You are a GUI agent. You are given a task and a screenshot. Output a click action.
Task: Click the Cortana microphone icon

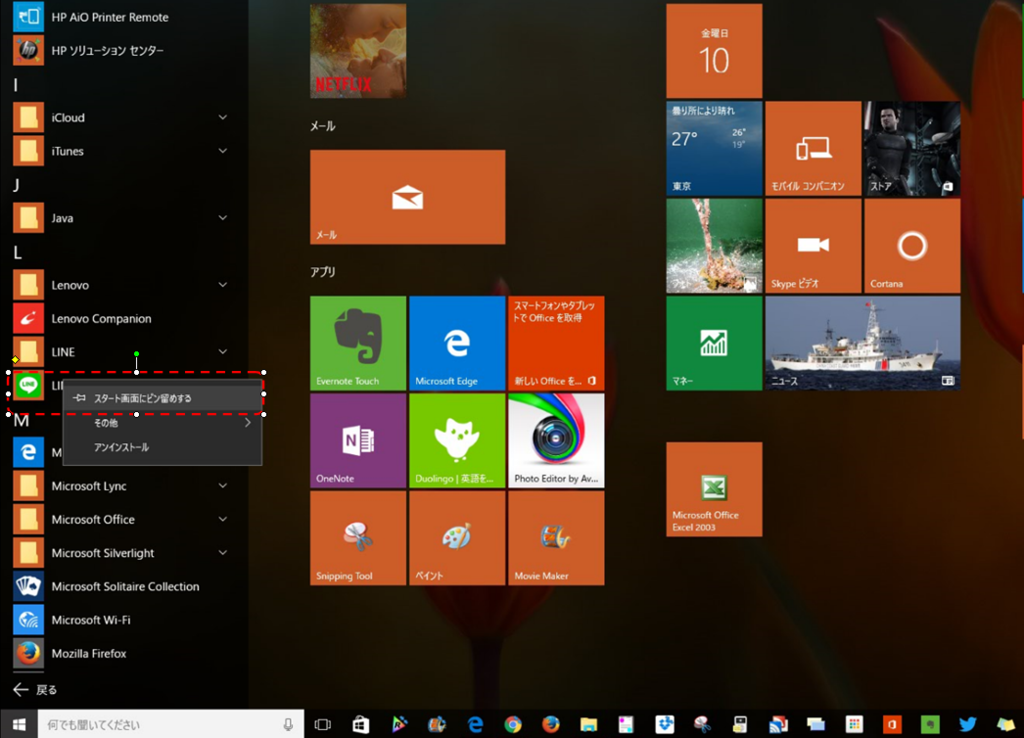pos(288,724)
